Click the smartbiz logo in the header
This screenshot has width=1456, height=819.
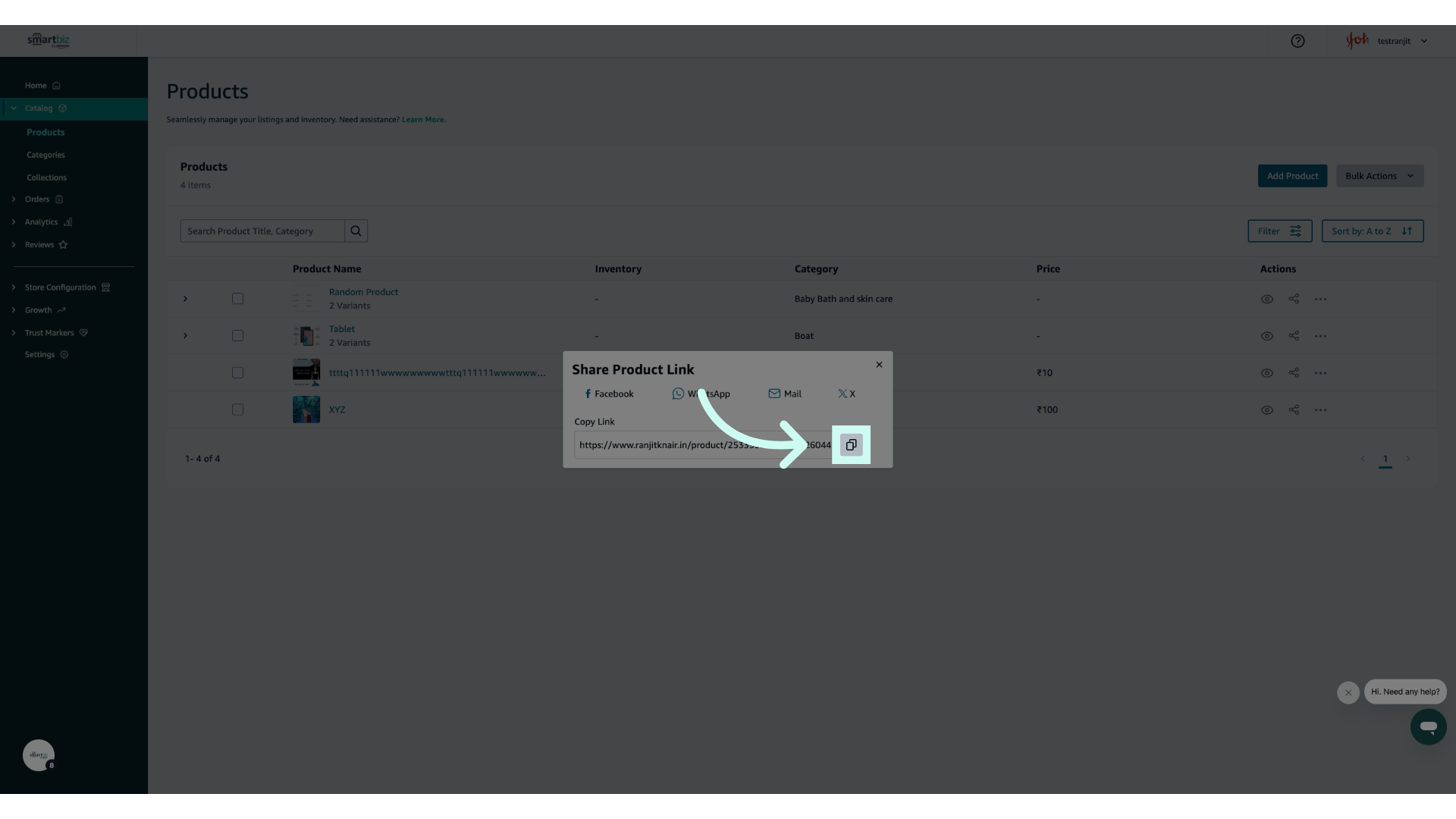pos(49,40)
